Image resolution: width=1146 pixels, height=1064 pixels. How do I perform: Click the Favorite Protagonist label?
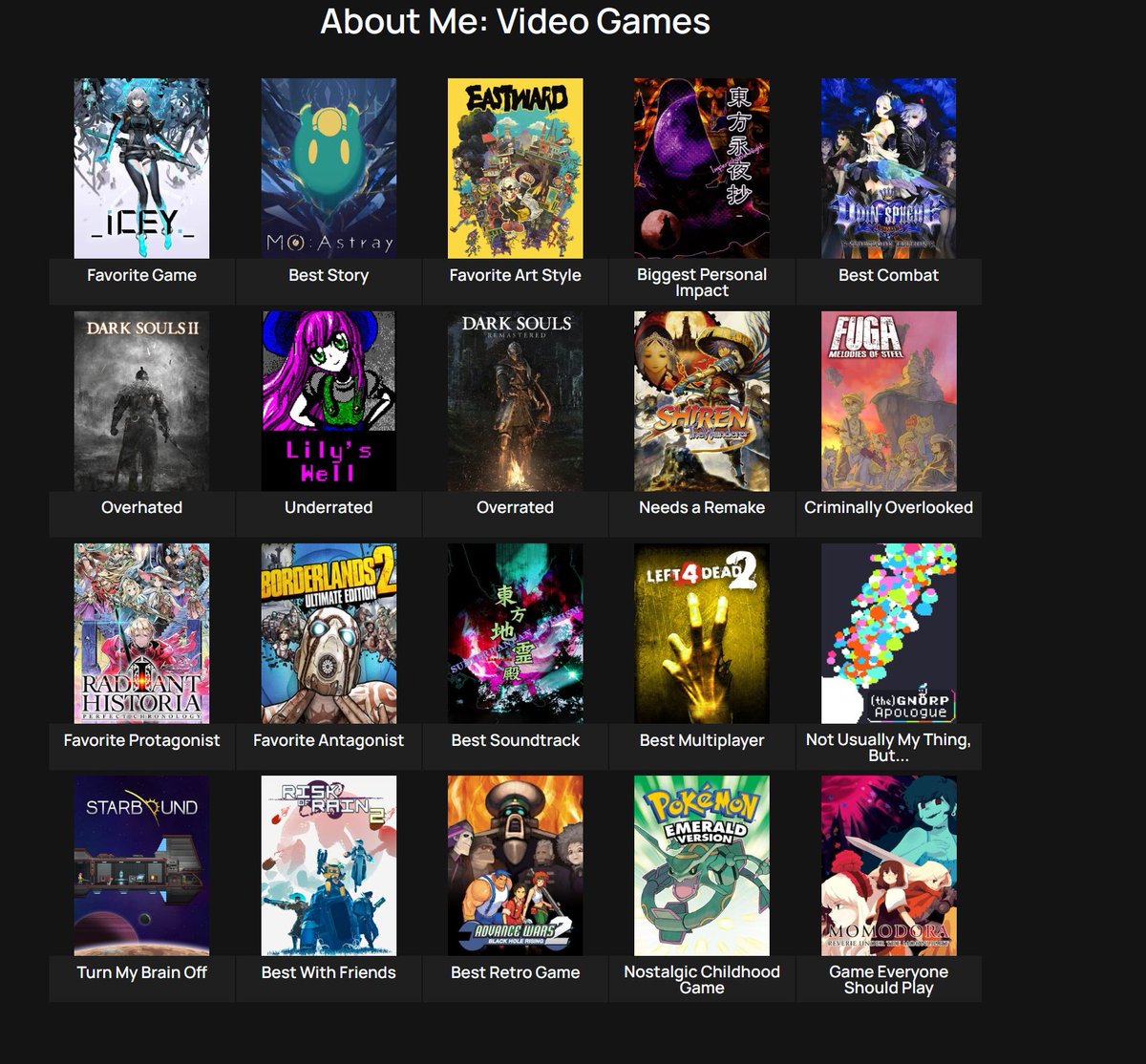pos(141,740)
